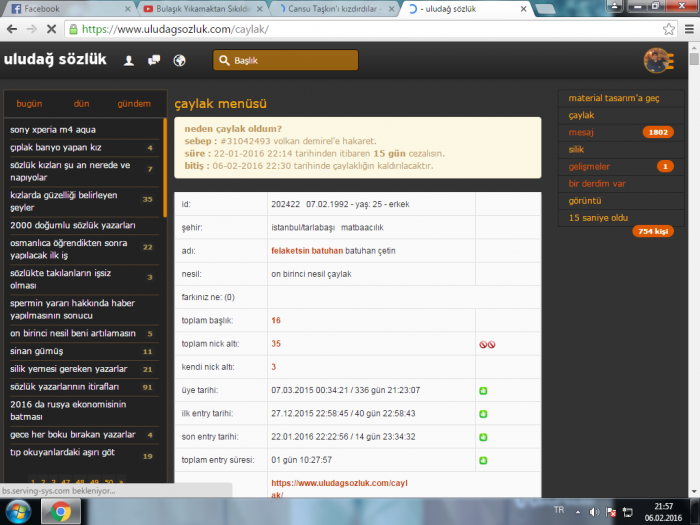This screenshot has width=700, height=525.
Task: Open topic gece her boku bırakan yazarlar
Action: point(73,435)
